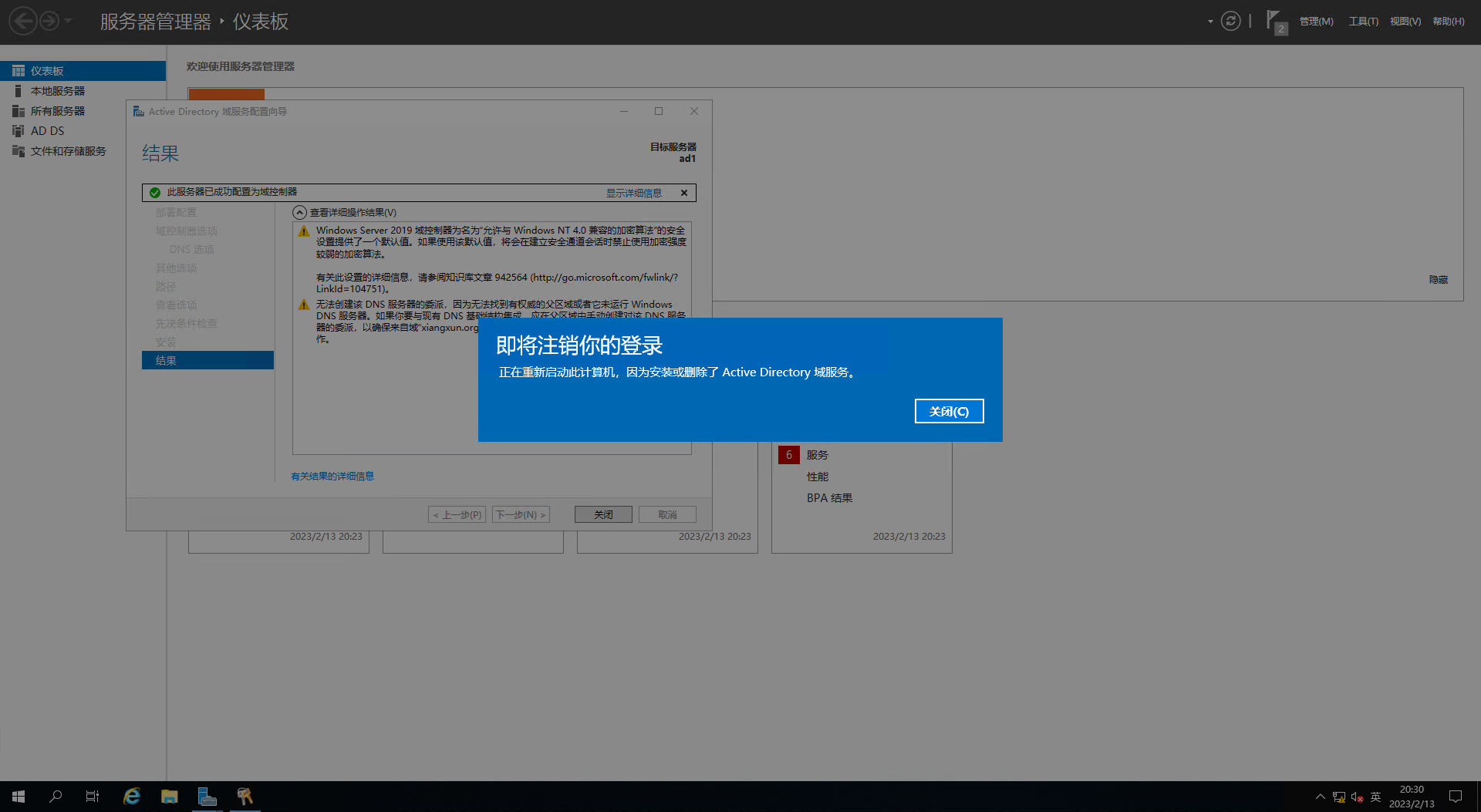Image resolution: width=1481 pixels, height=812 pixels.
Task: Open the 帮助(H) menu
Action: (1448, 22)
